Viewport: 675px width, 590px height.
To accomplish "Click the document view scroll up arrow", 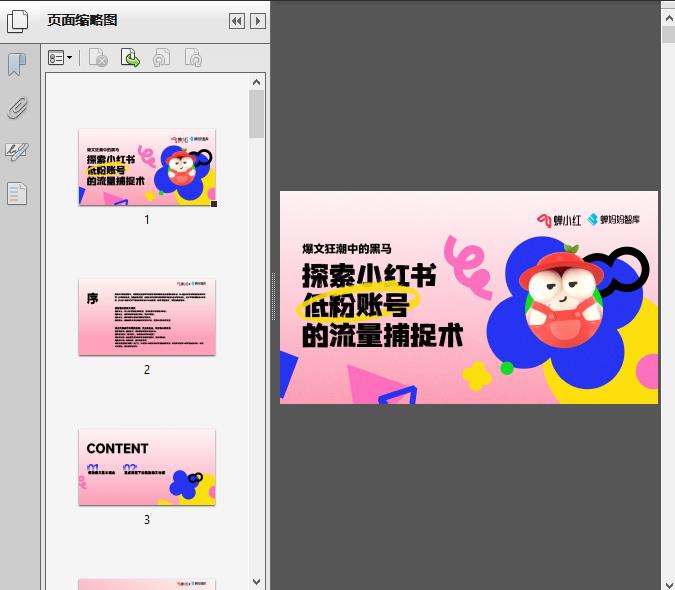I will tap(669, 19).
